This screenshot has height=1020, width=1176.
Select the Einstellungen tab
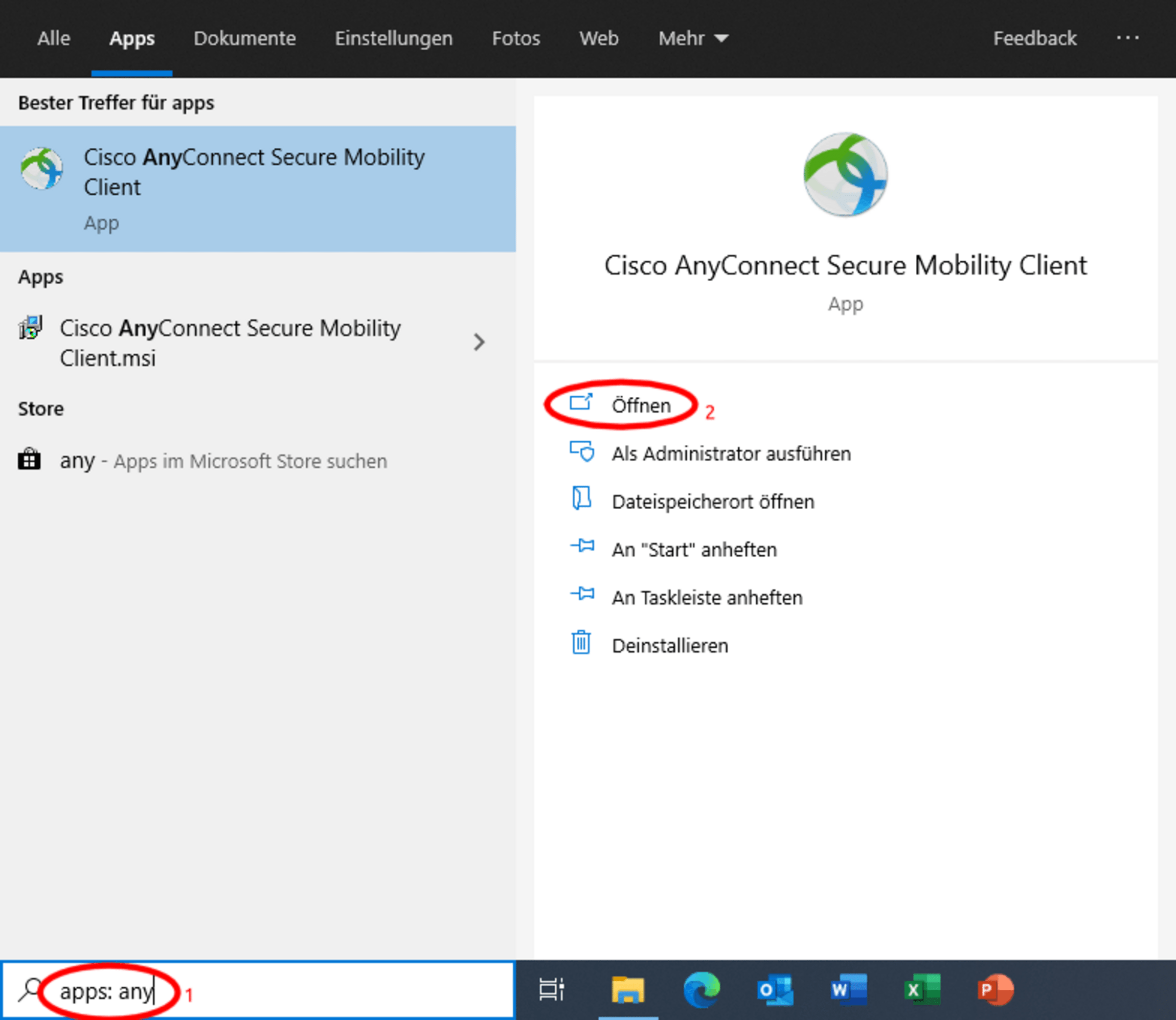(x=393, y=38)
